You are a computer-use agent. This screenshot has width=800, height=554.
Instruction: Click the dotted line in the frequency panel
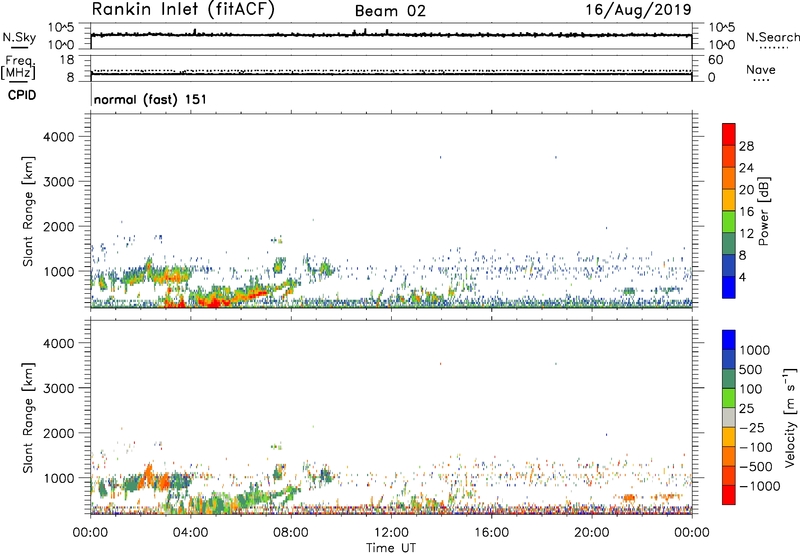pos(391,71)
